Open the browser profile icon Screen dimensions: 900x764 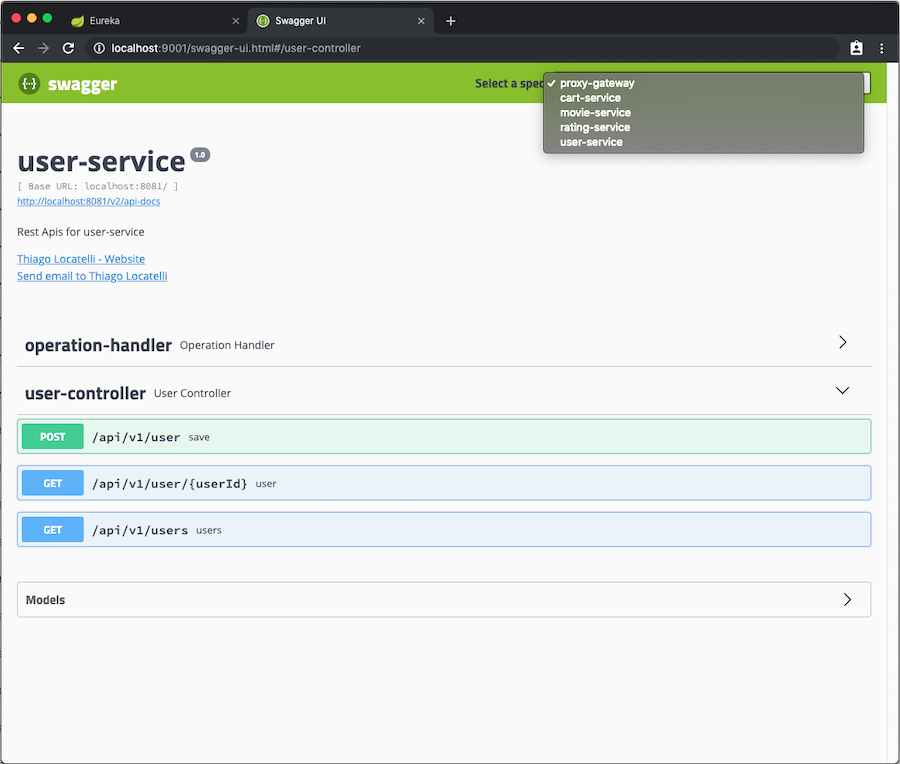856,48
